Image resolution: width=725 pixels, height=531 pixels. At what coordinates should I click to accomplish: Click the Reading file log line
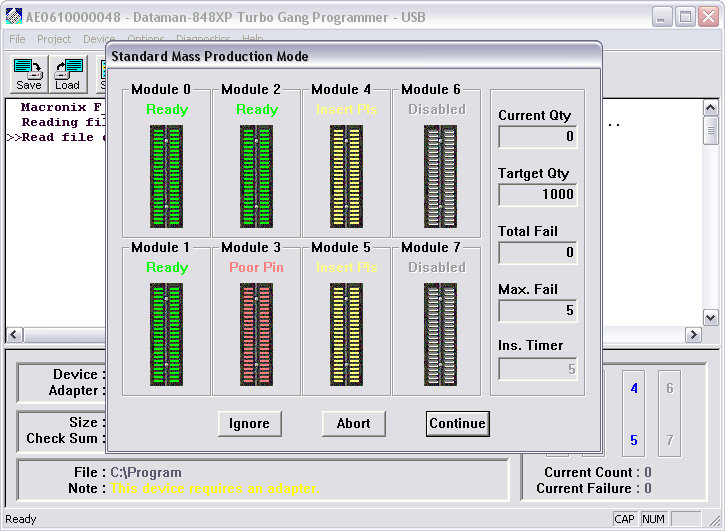pyautogui.click(x=63, y=122)
